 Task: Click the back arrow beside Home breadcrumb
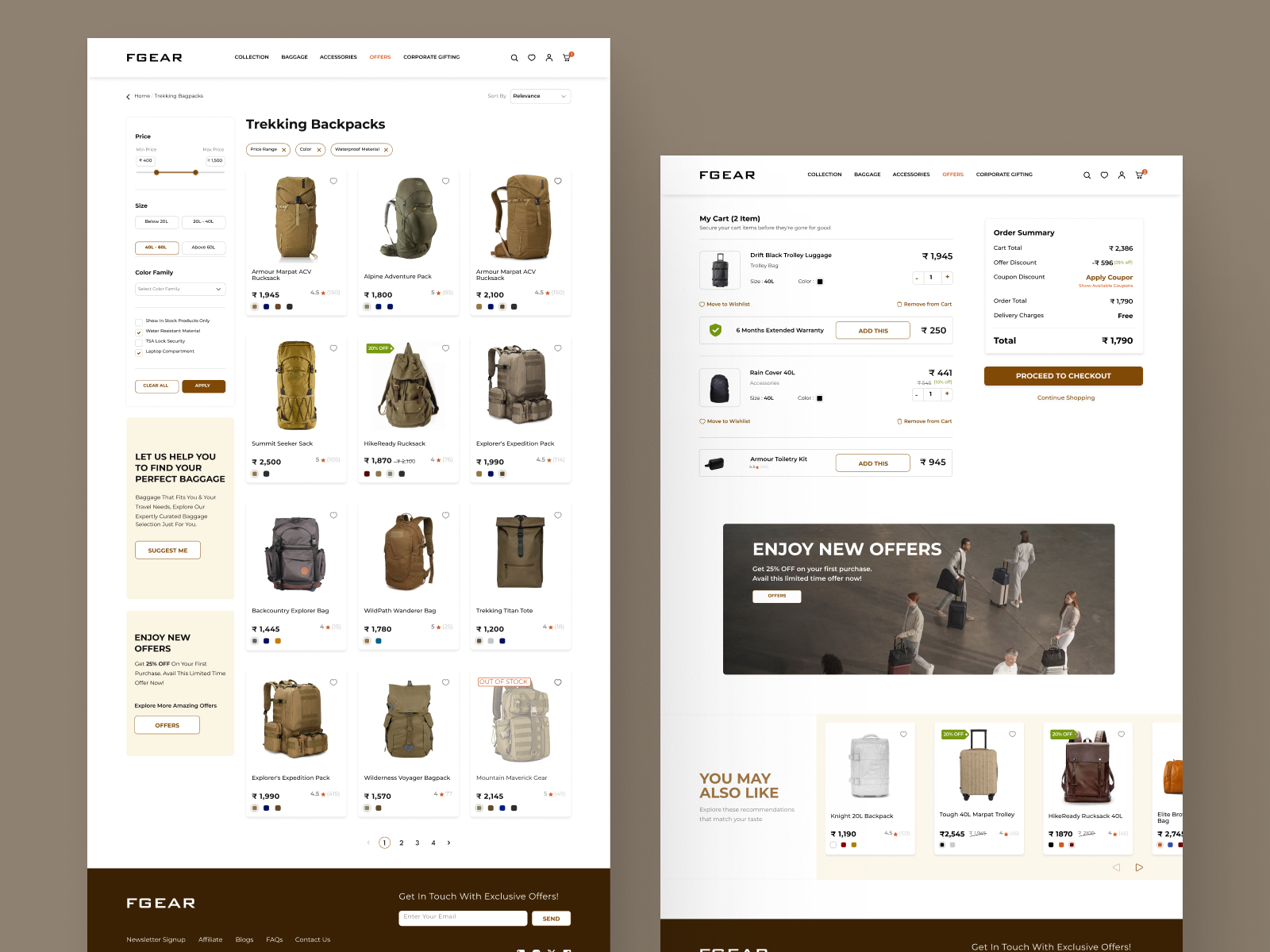(129, 96)
